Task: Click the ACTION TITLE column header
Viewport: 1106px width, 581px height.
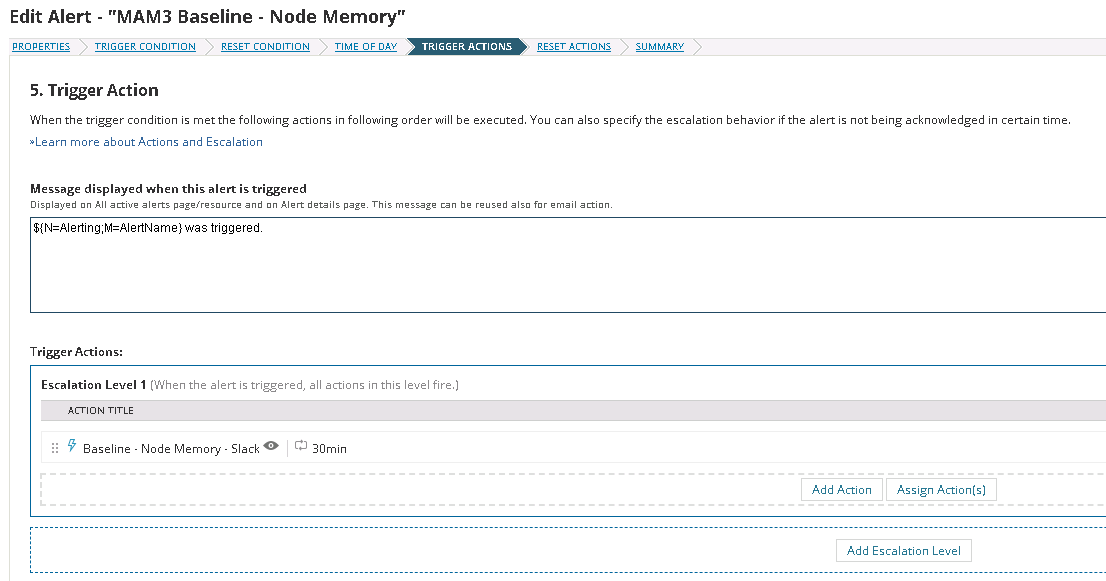Action: [x=100, y=410]
